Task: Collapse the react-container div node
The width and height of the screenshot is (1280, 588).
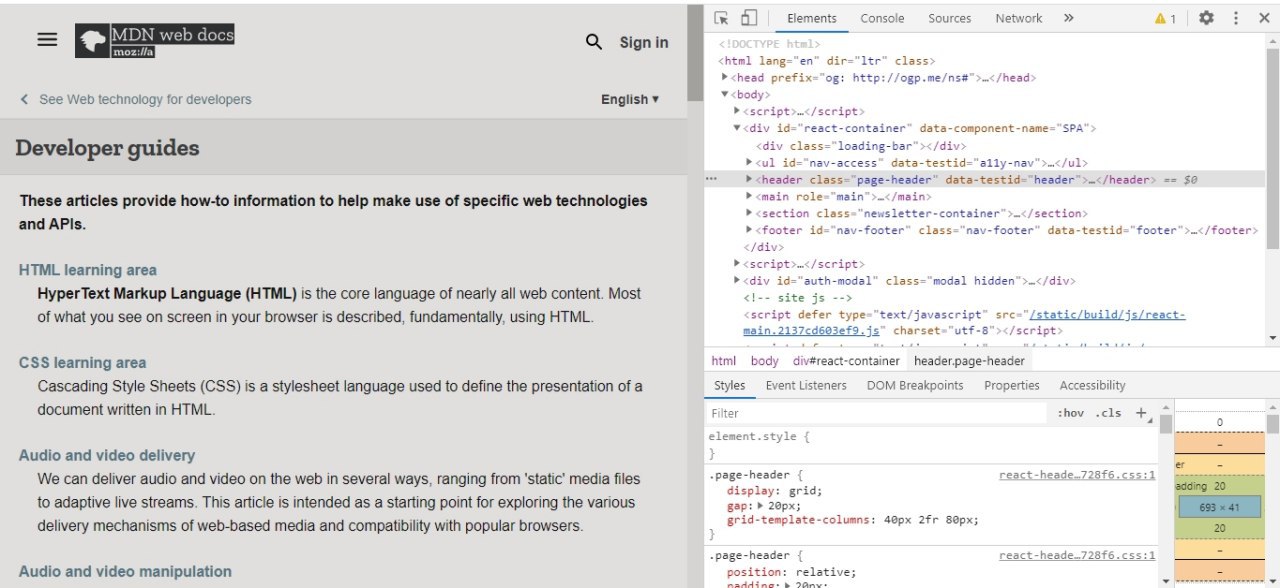Action: coord(737,129)
